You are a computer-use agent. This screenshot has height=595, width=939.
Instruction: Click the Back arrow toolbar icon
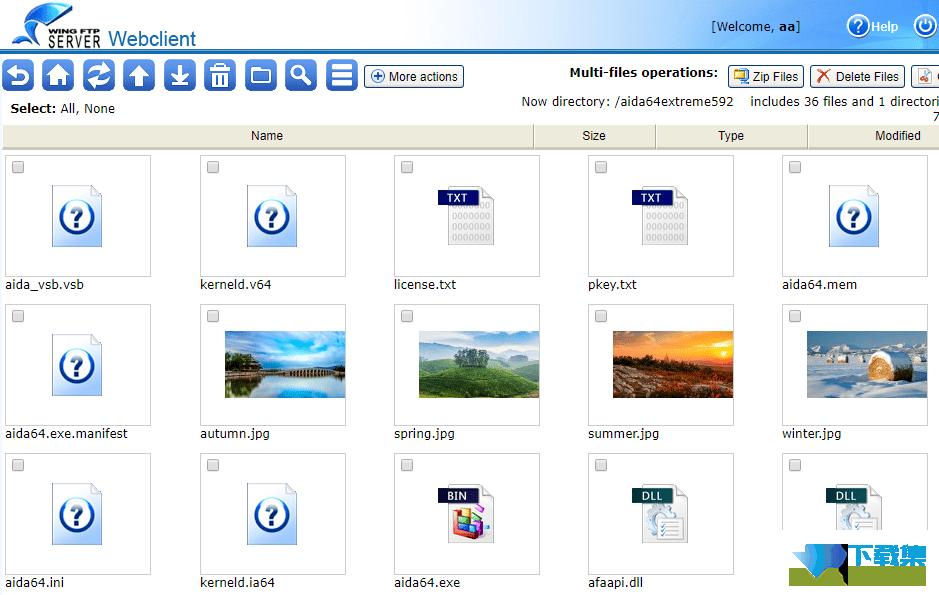pos(18,75)
